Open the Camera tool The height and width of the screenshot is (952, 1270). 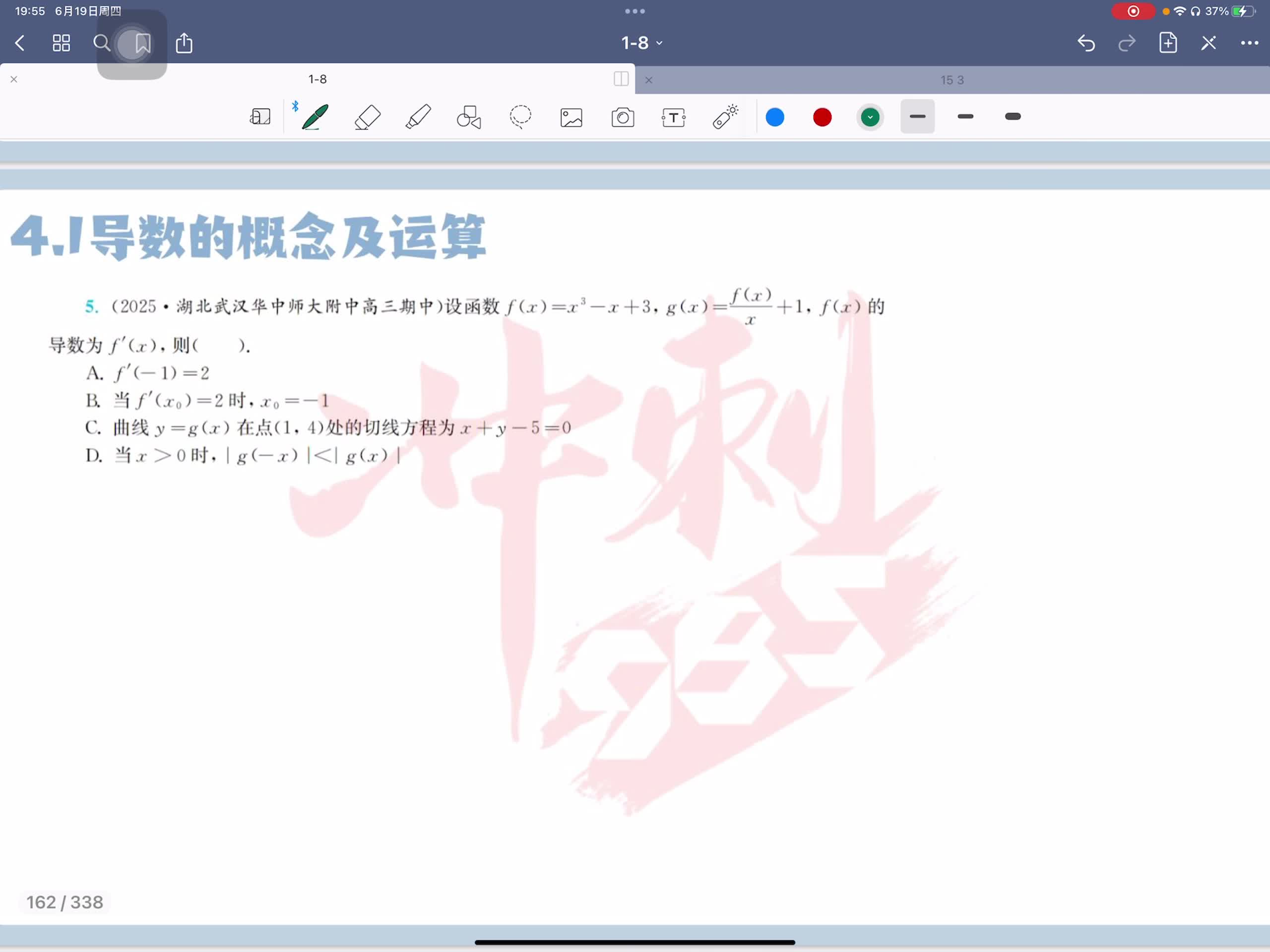pos(623,118)
